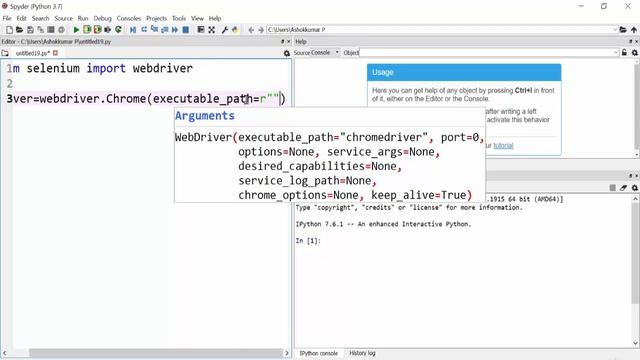The height and width of the screenshot is (360, 640).
Task: Click inside the Help Object input field
Action: tap(486, 53)
